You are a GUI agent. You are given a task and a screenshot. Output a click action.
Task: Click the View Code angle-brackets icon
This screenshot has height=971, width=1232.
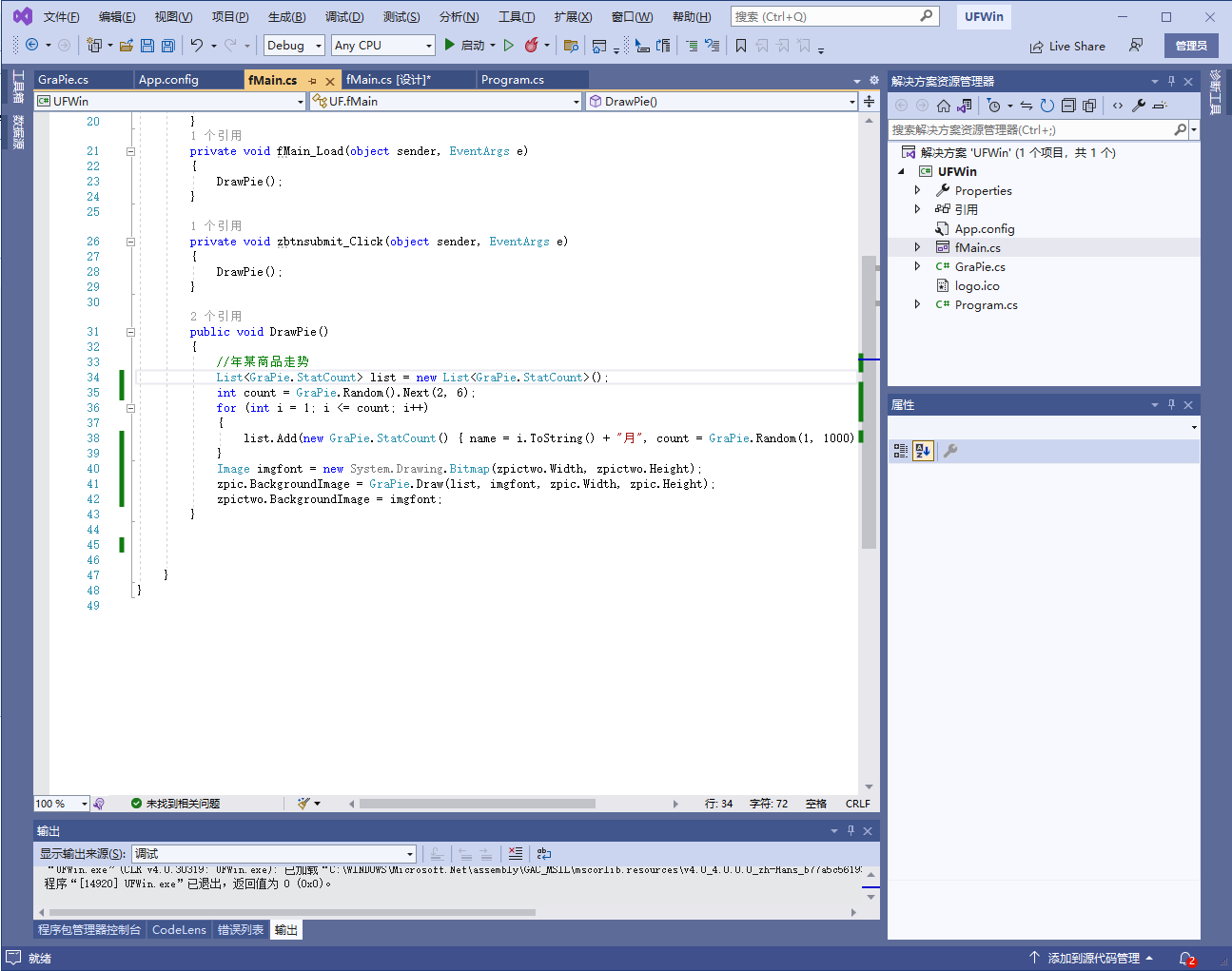pos(1118,106)
